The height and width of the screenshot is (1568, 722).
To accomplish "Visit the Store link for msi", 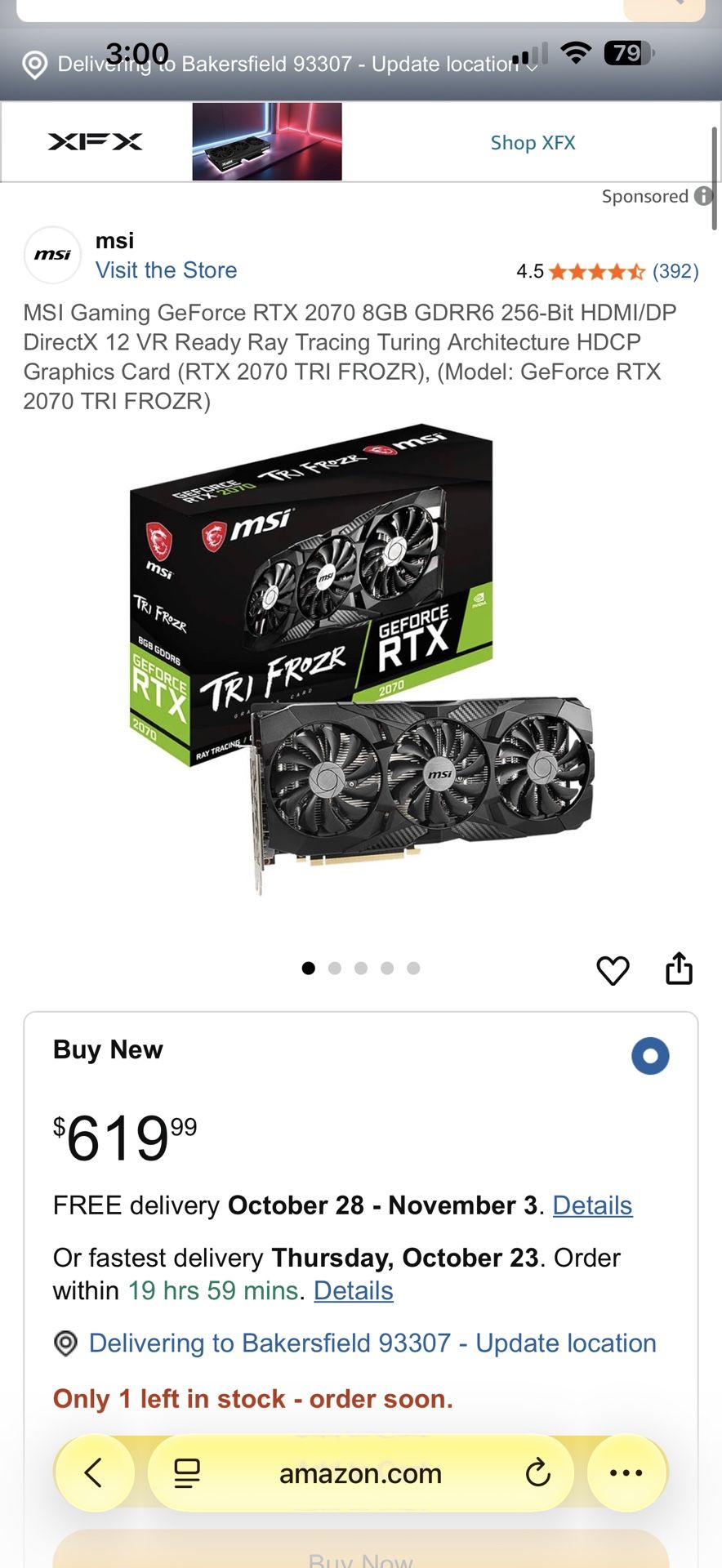I will (x=167, y=270).
